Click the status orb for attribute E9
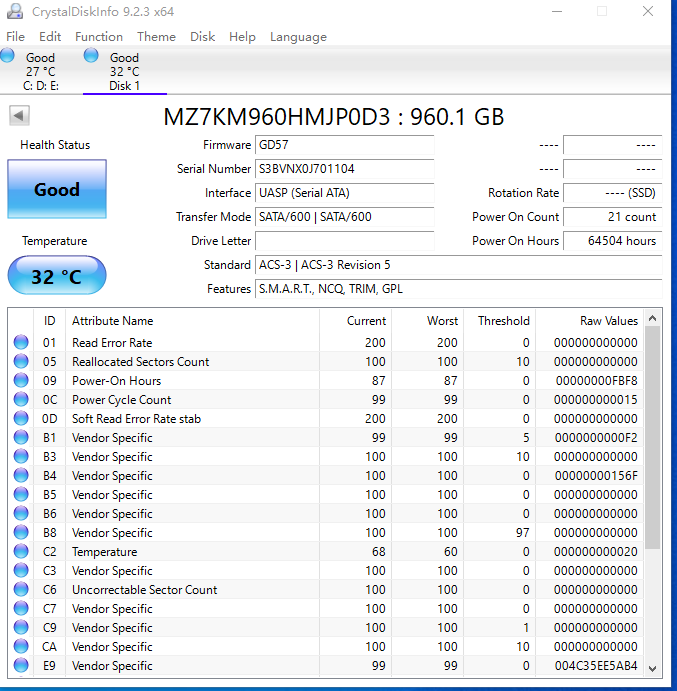This screenshot has height=691, width=677. pyautogui.click(x=21, y=665)
